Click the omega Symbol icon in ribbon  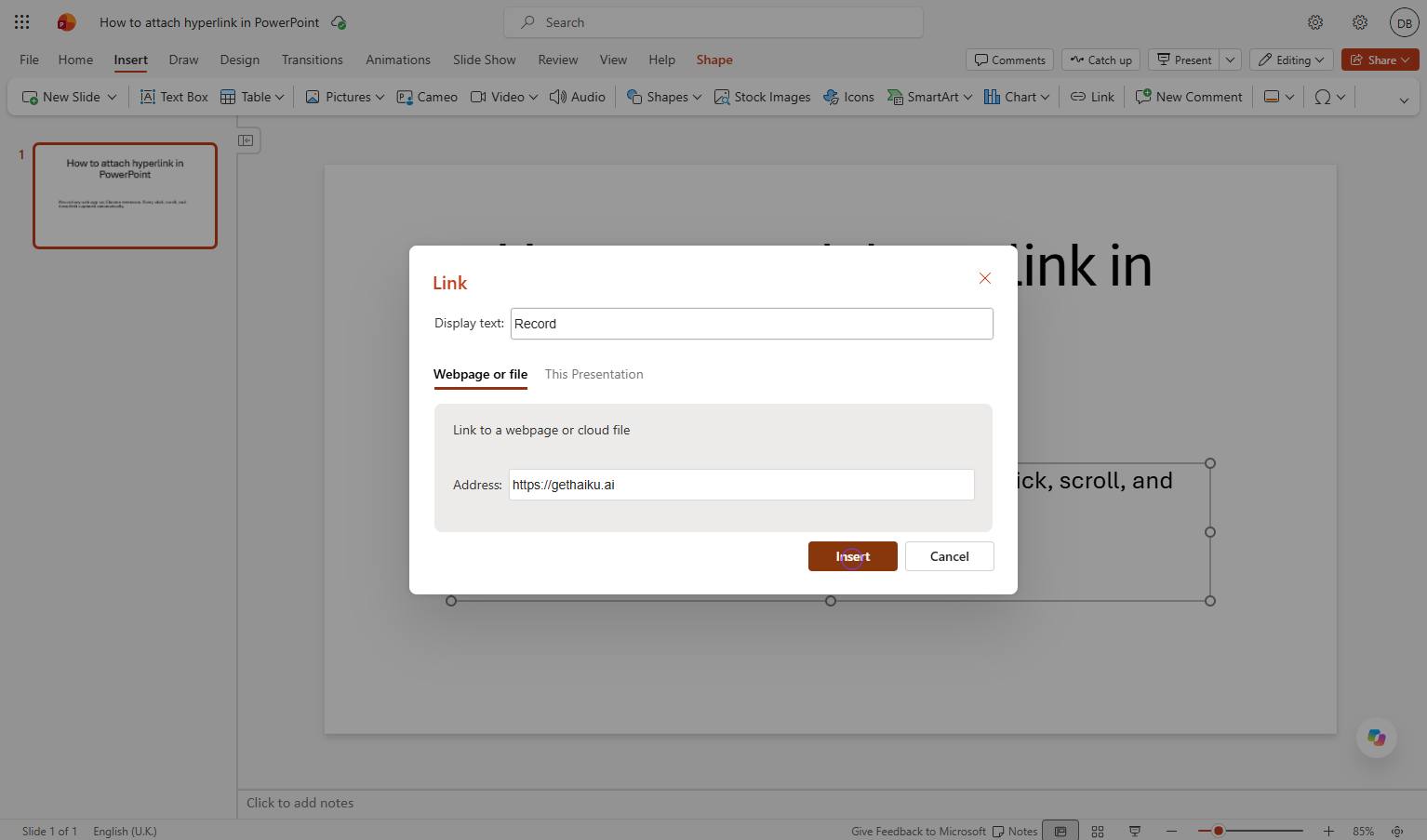1322,97
